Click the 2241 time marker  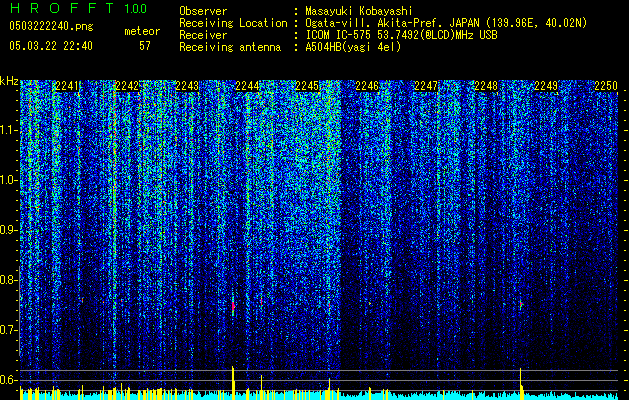coord(67,86)
